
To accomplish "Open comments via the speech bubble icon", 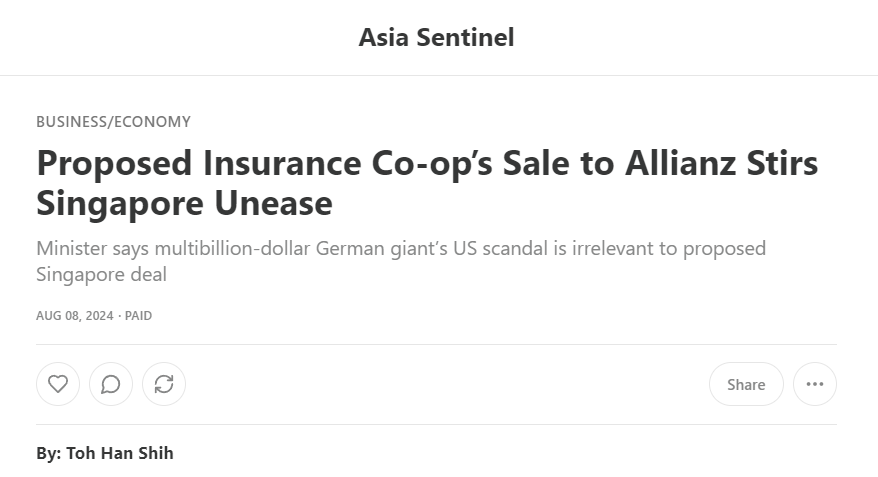I will pyautogui.click(x=111, y=384).
